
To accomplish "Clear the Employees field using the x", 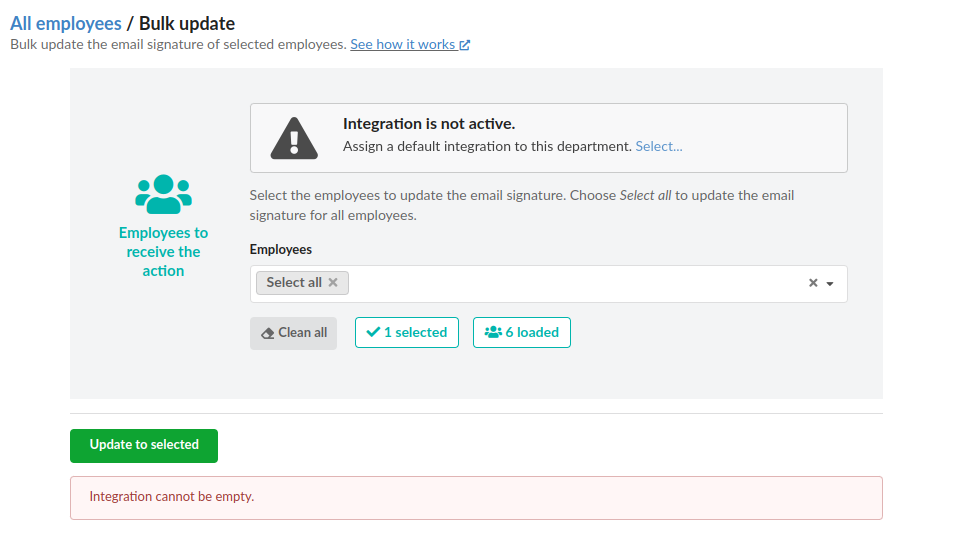I will pos(813,283).
